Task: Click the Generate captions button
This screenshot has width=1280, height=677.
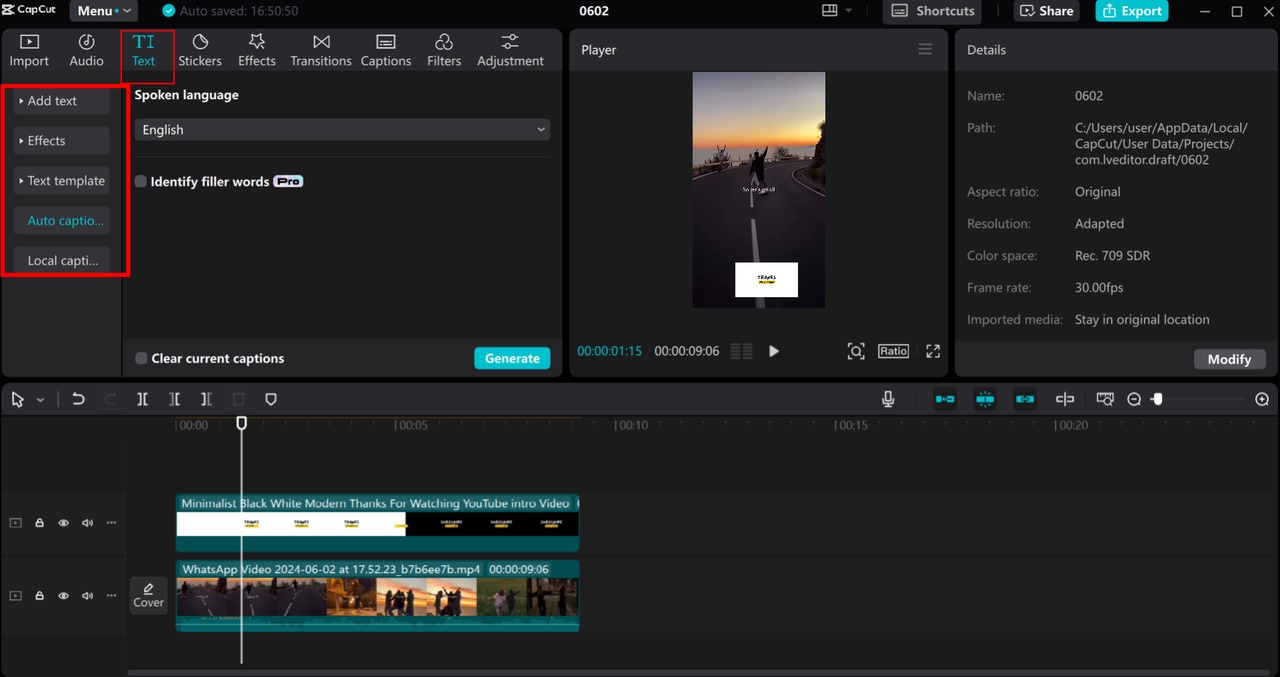Action: coord(512,358)
